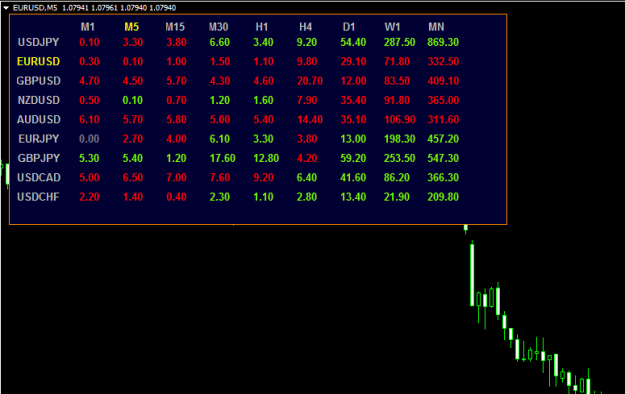Click the AUDUSD pair label

38,120
